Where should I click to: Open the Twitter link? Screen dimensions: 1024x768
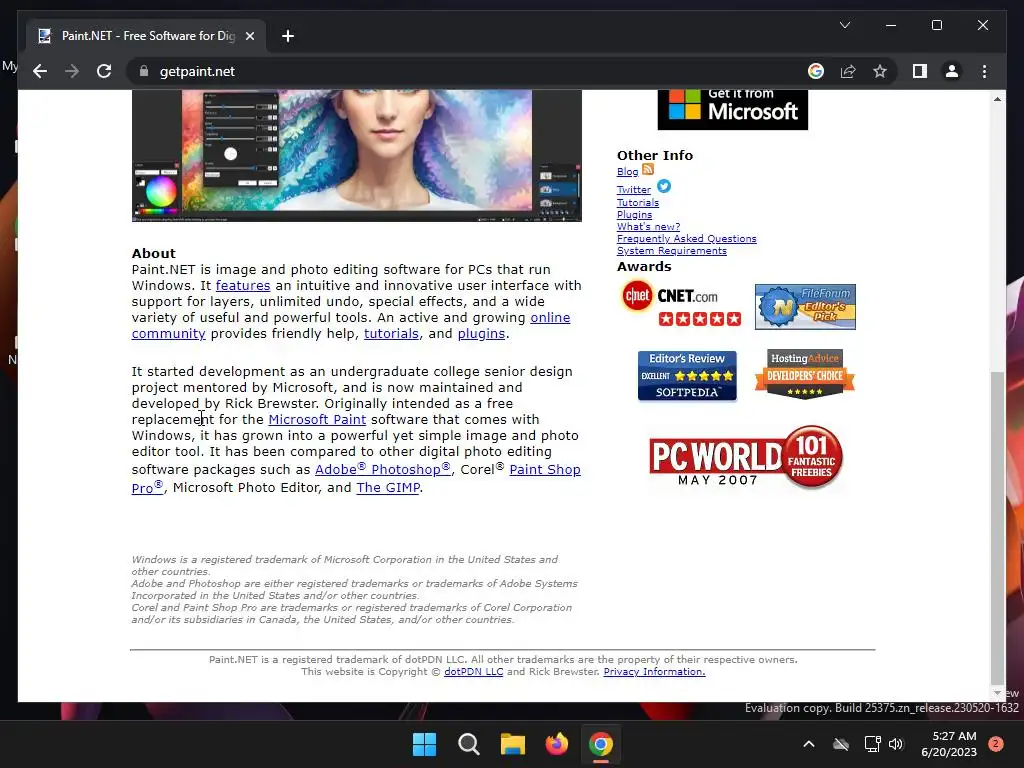point(633,190)
